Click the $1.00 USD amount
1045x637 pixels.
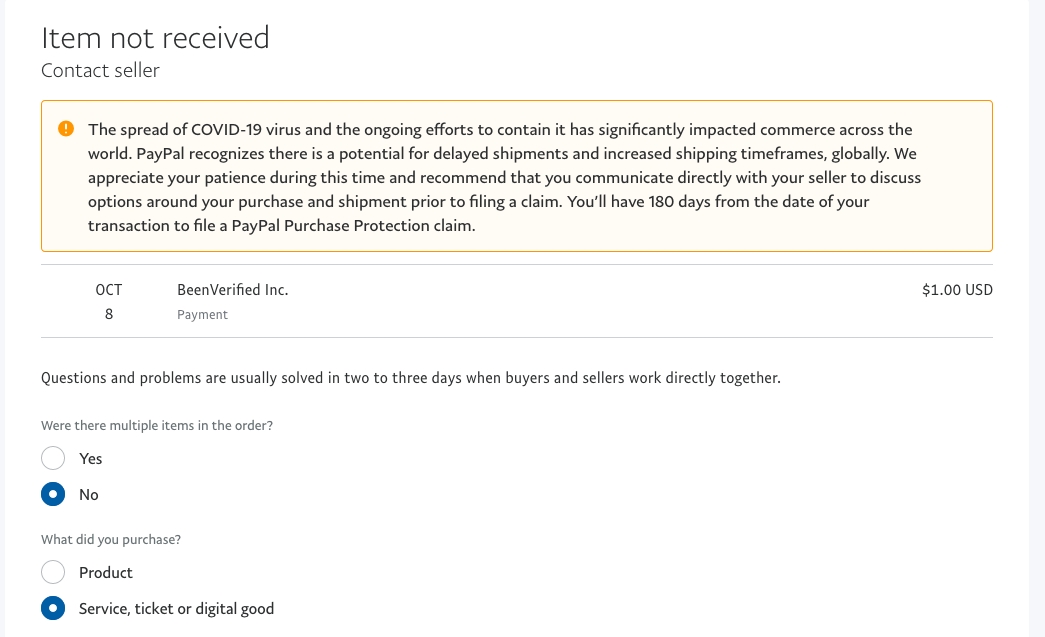pos(957,289)
